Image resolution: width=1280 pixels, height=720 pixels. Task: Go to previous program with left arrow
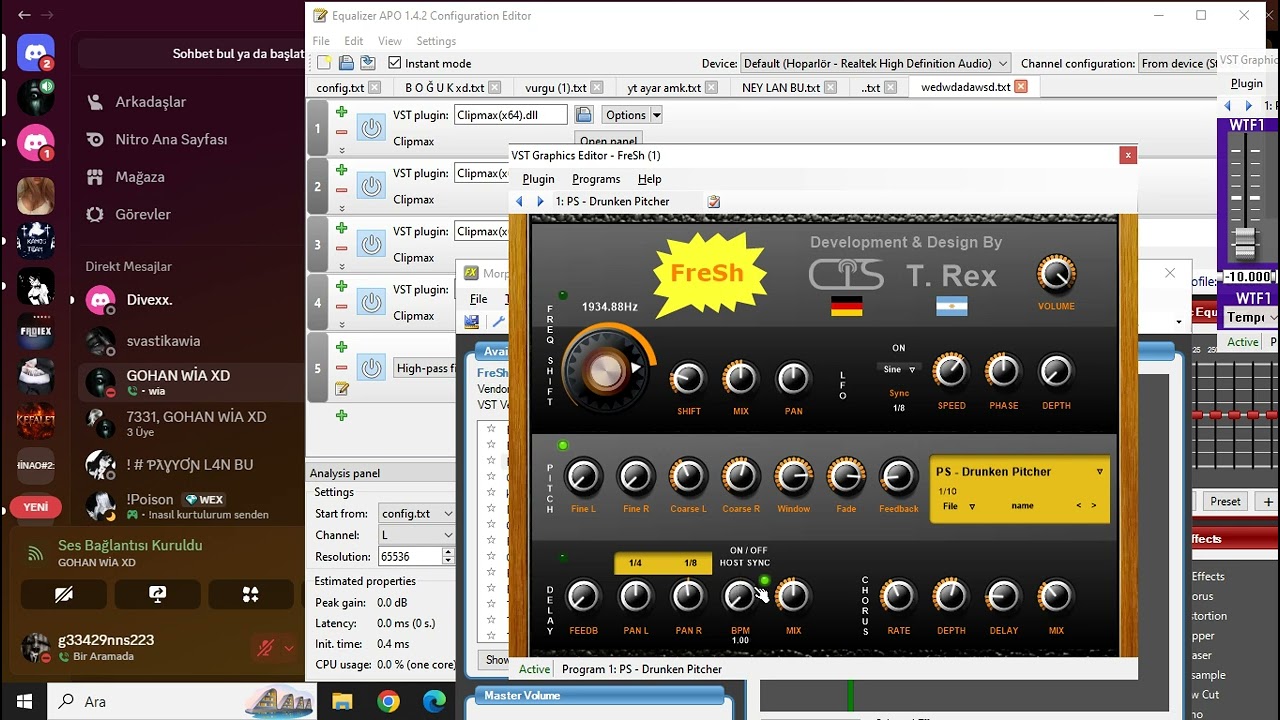point(519,201)
